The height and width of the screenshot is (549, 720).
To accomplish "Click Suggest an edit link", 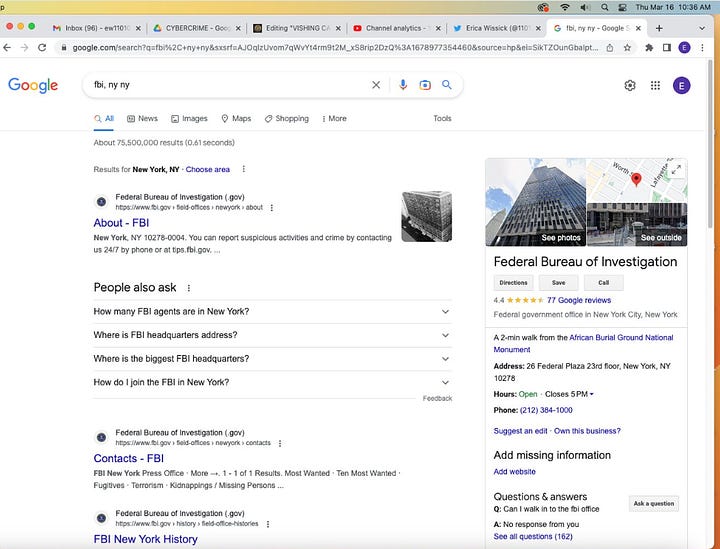I will [x=520, y=431].
